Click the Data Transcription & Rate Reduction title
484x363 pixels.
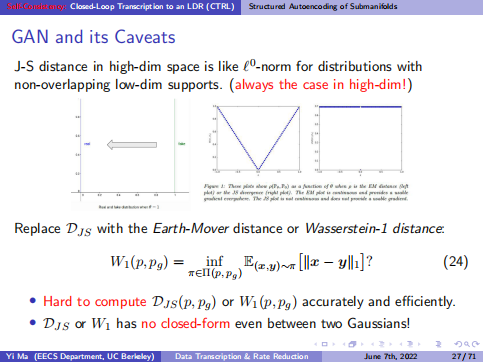pos(242,357)
